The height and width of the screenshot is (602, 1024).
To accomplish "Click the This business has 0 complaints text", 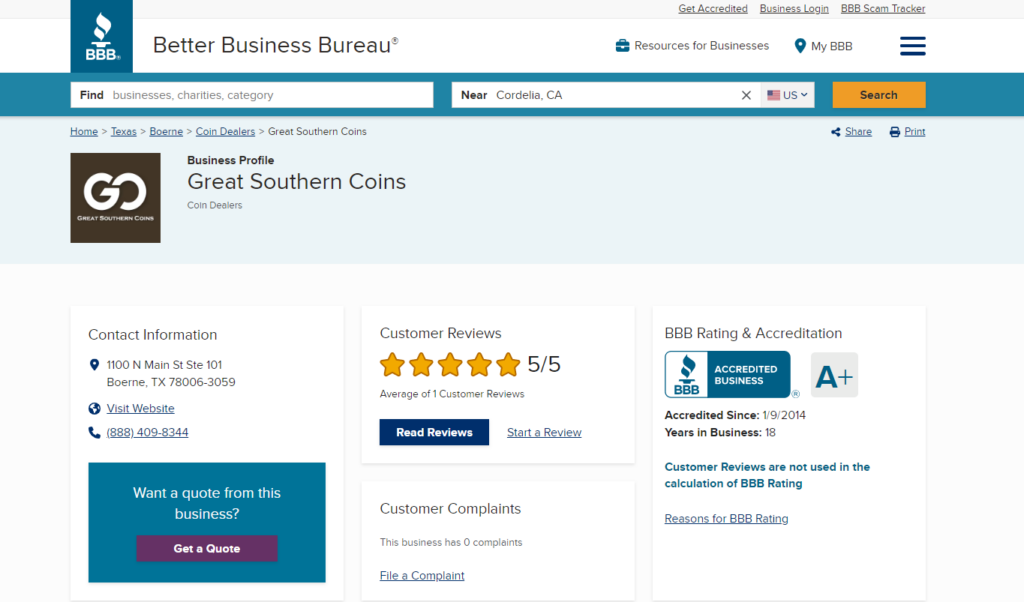I will coord(451,542).
